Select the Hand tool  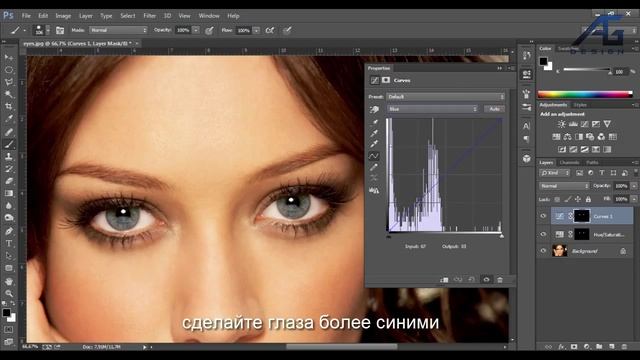(9, 281)
